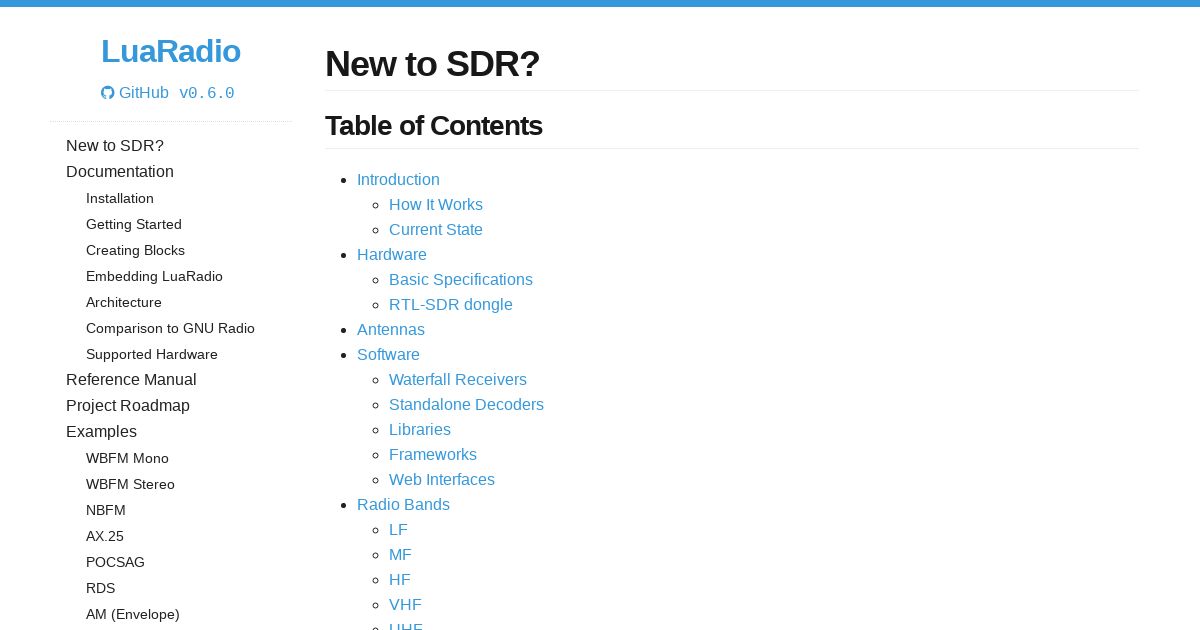The width and height of the screenshot is (1200, 630).
Task: Click the GitHub octocat icon
Action: pos(108,93)
